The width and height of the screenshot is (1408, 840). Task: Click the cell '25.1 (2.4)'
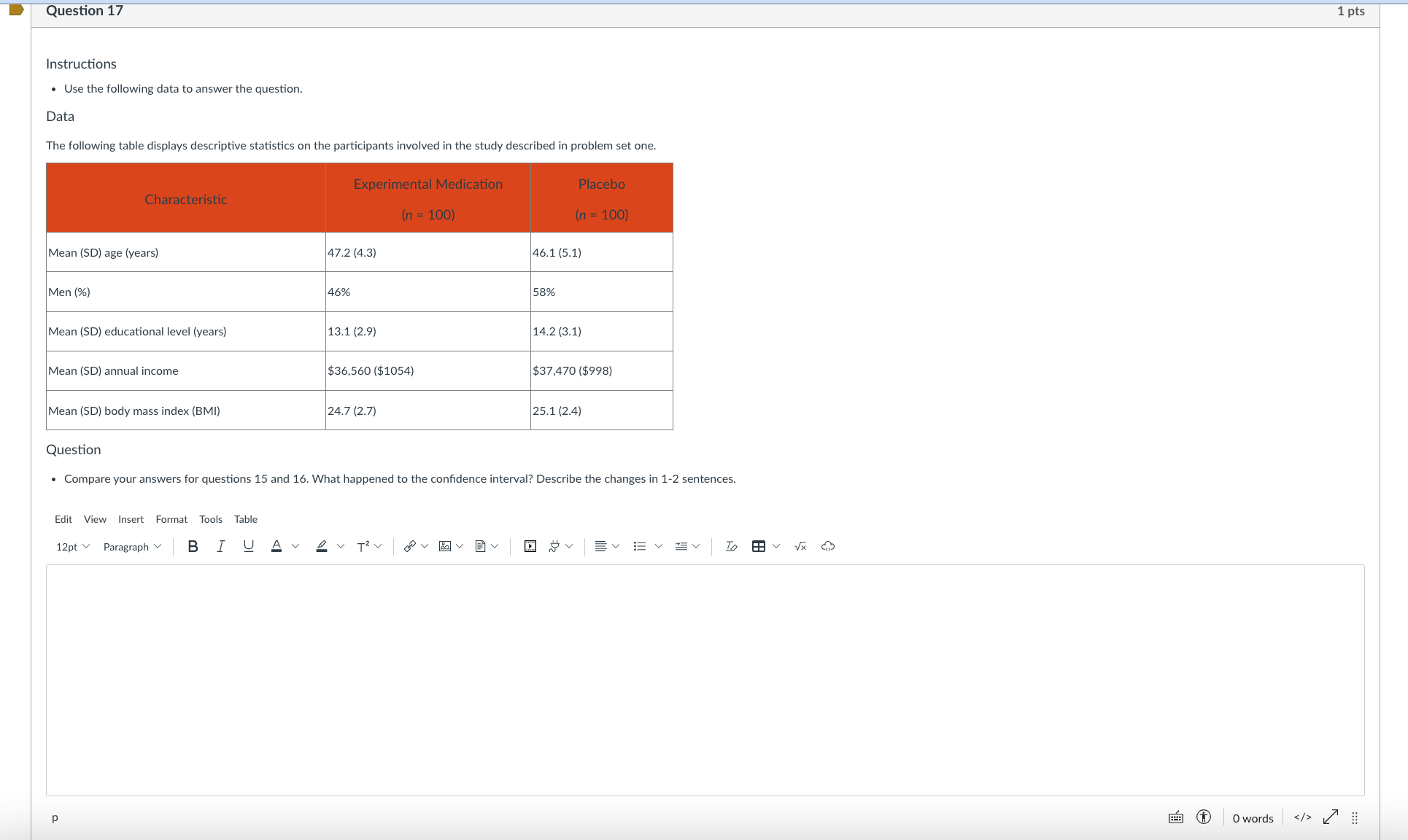(x=601, y=411)
